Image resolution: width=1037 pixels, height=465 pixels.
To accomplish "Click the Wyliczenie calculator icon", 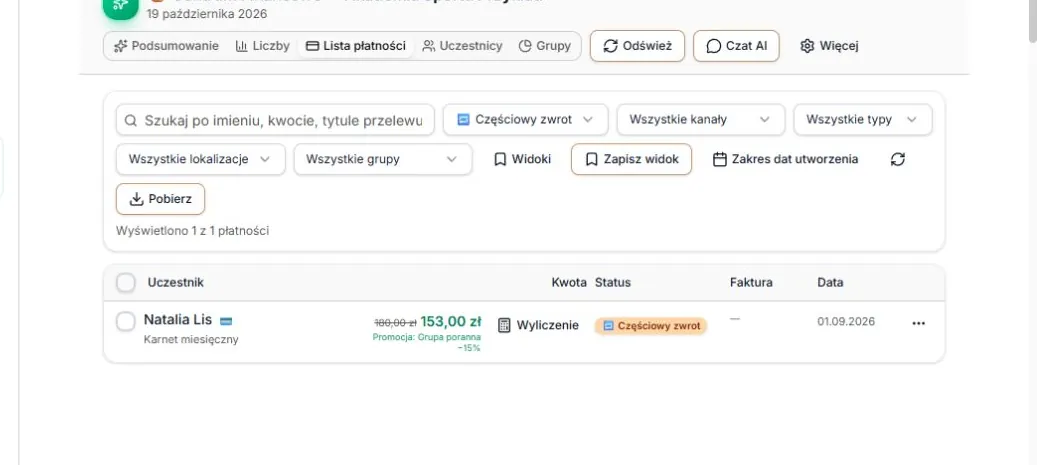I will click(504, 325).
